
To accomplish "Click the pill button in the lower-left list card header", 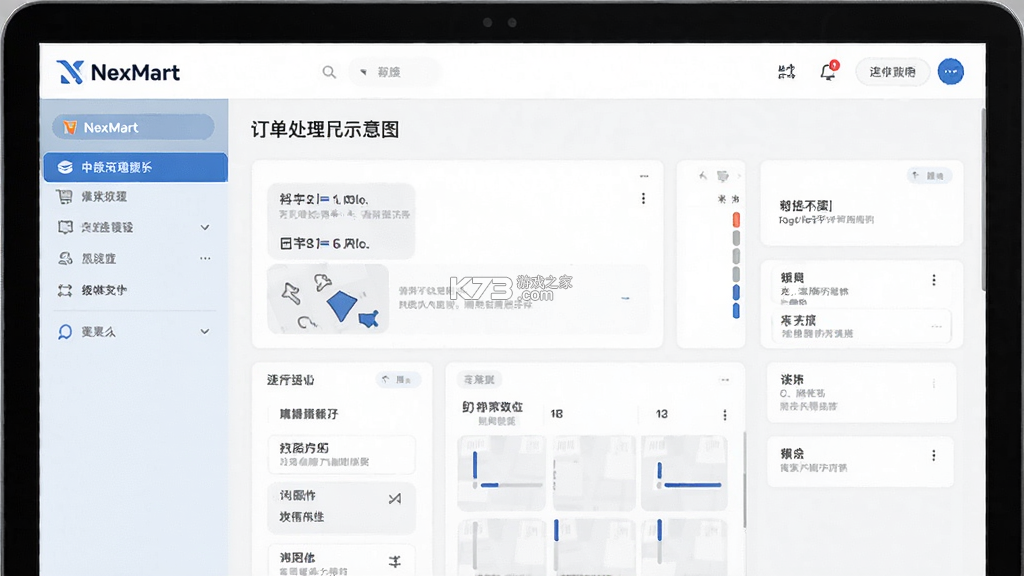I will [398, 379].
